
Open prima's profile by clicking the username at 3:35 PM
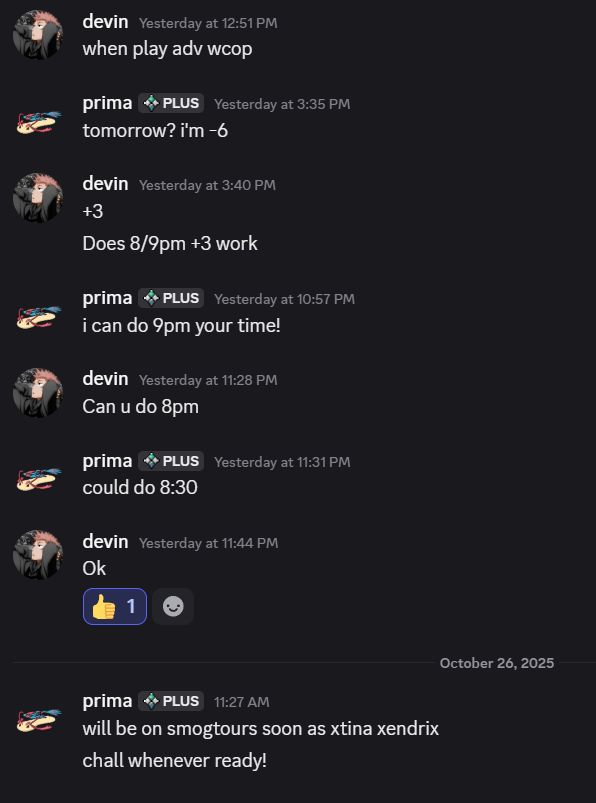coord(107,102)
